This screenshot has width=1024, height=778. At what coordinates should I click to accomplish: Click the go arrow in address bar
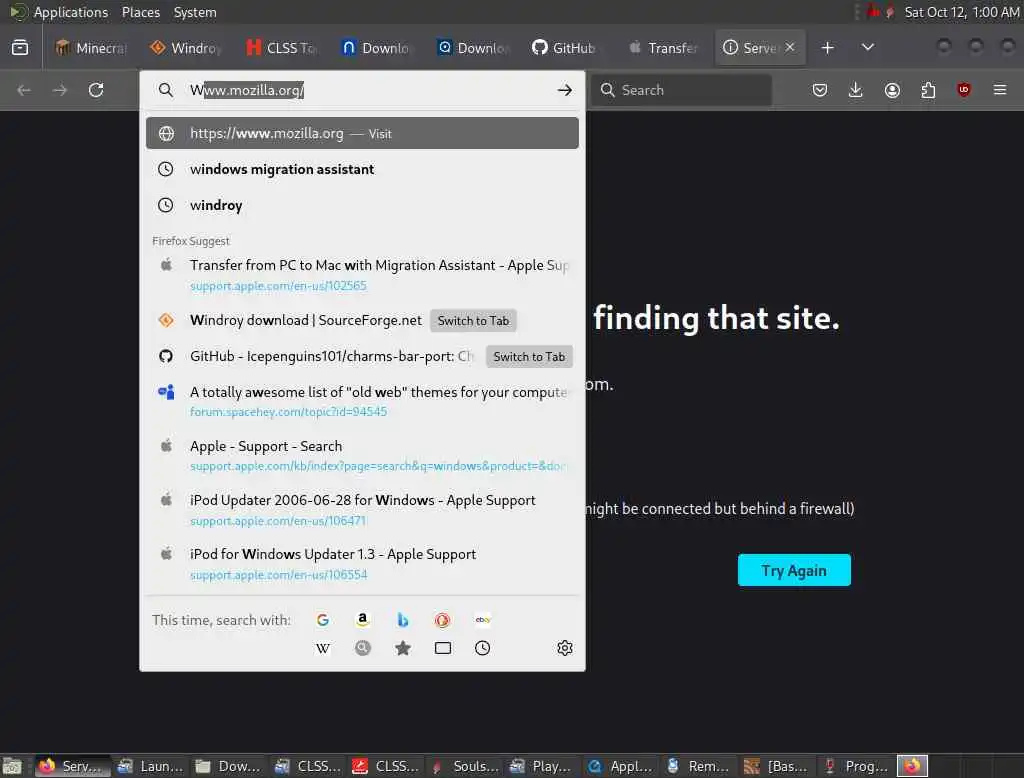click(x=565, y=90)
